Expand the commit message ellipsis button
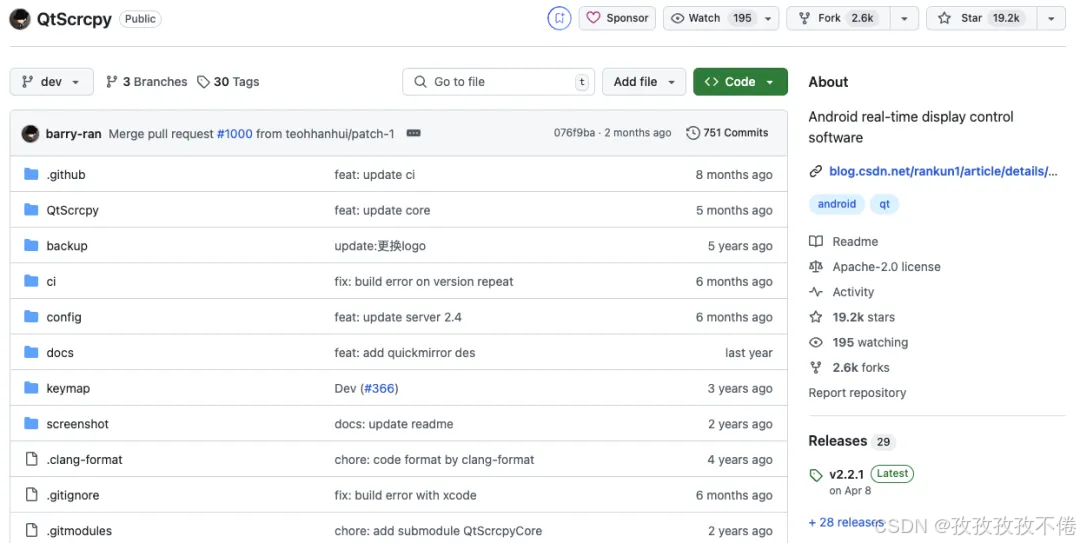Image resolution: width=1080 pixels, height=543 pixels. (413, 133)
